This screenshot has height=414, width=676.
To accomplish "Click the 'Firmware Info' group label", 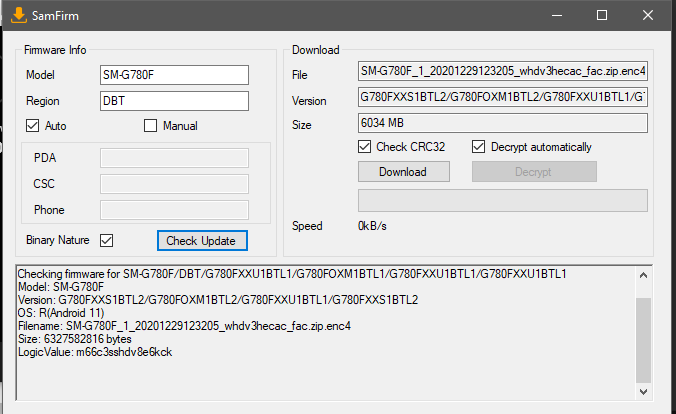I will [x=55, y=50].
